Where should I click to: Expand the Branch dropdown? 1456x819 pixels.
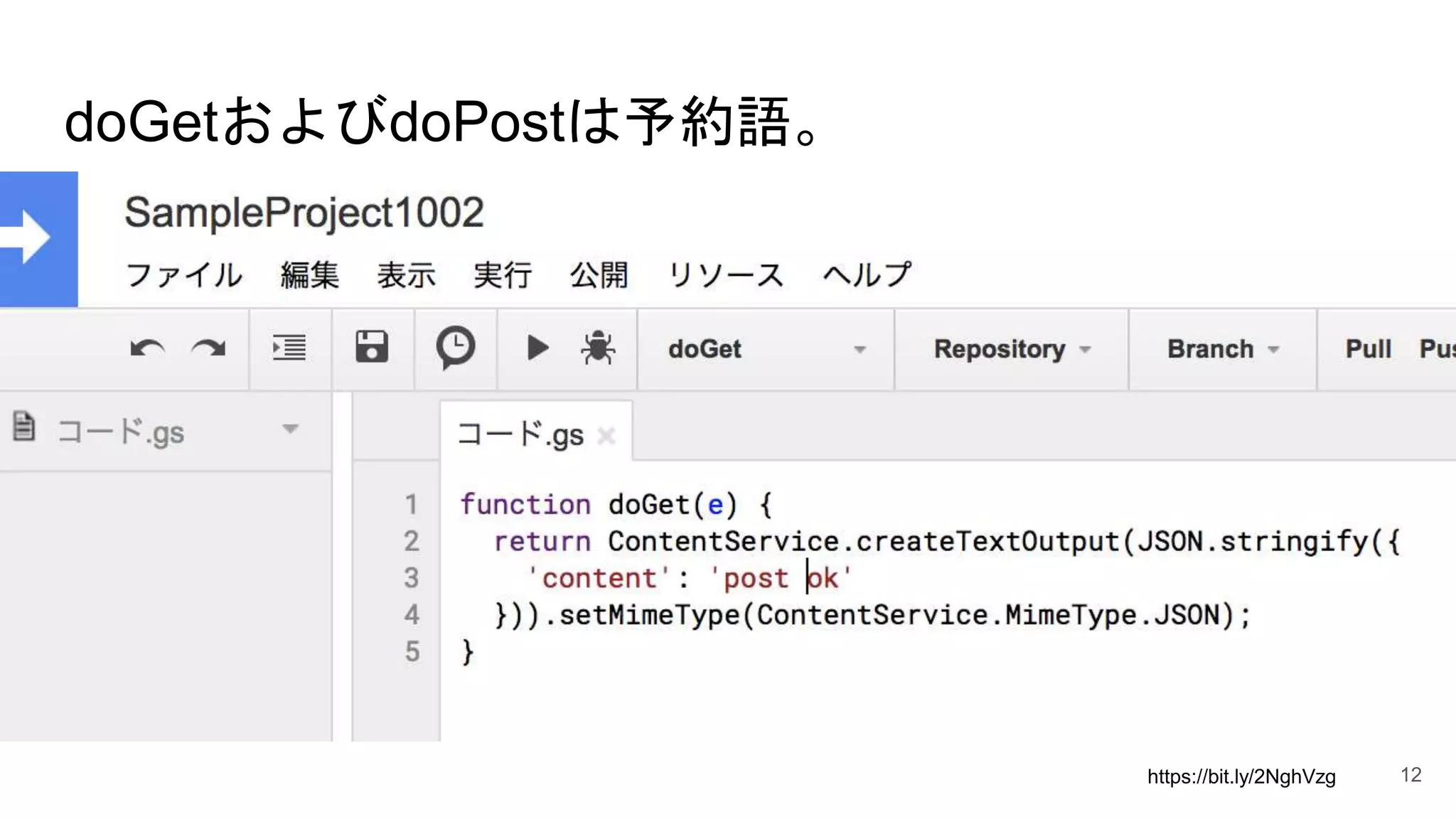1223,349
